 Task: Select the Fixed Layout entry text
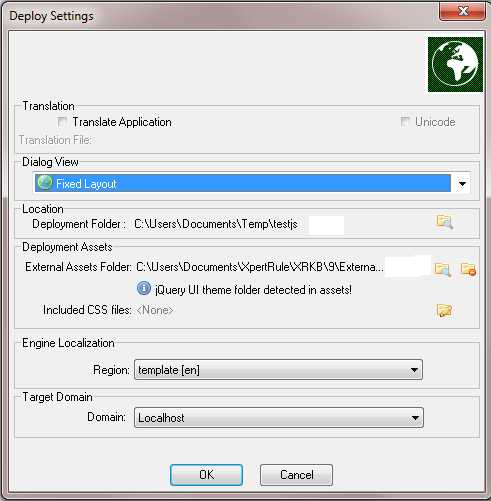86,184
